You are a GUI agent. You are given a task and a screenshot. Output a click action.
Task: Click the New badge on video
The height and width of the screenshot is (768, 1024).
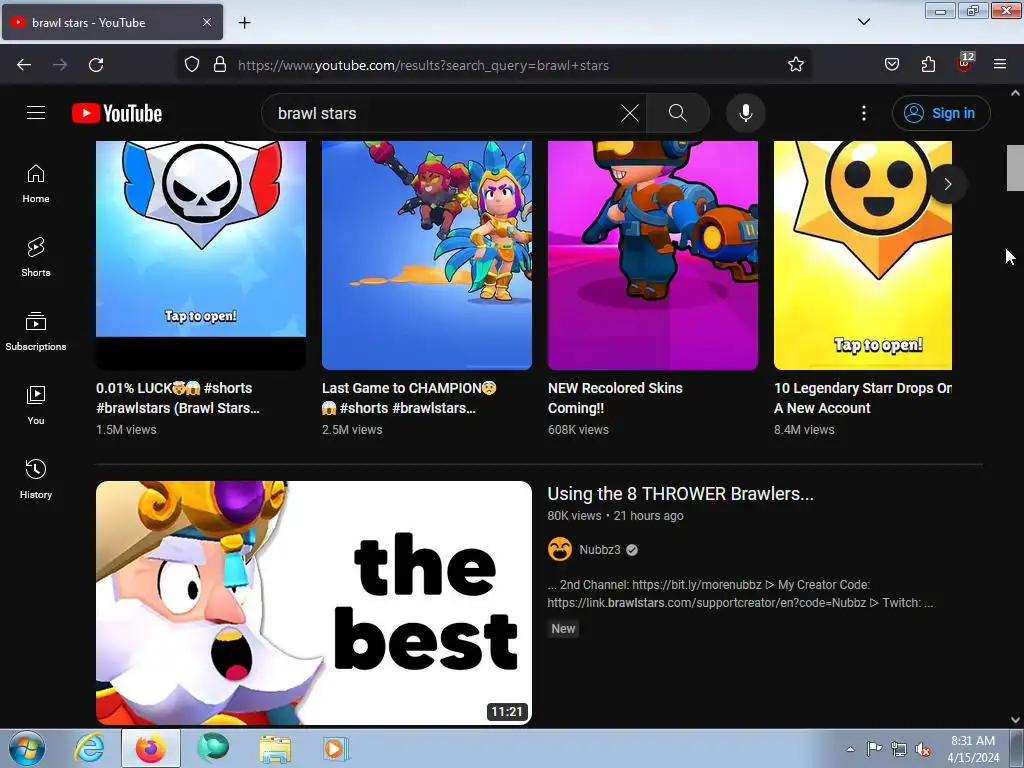tap(563, 629)
